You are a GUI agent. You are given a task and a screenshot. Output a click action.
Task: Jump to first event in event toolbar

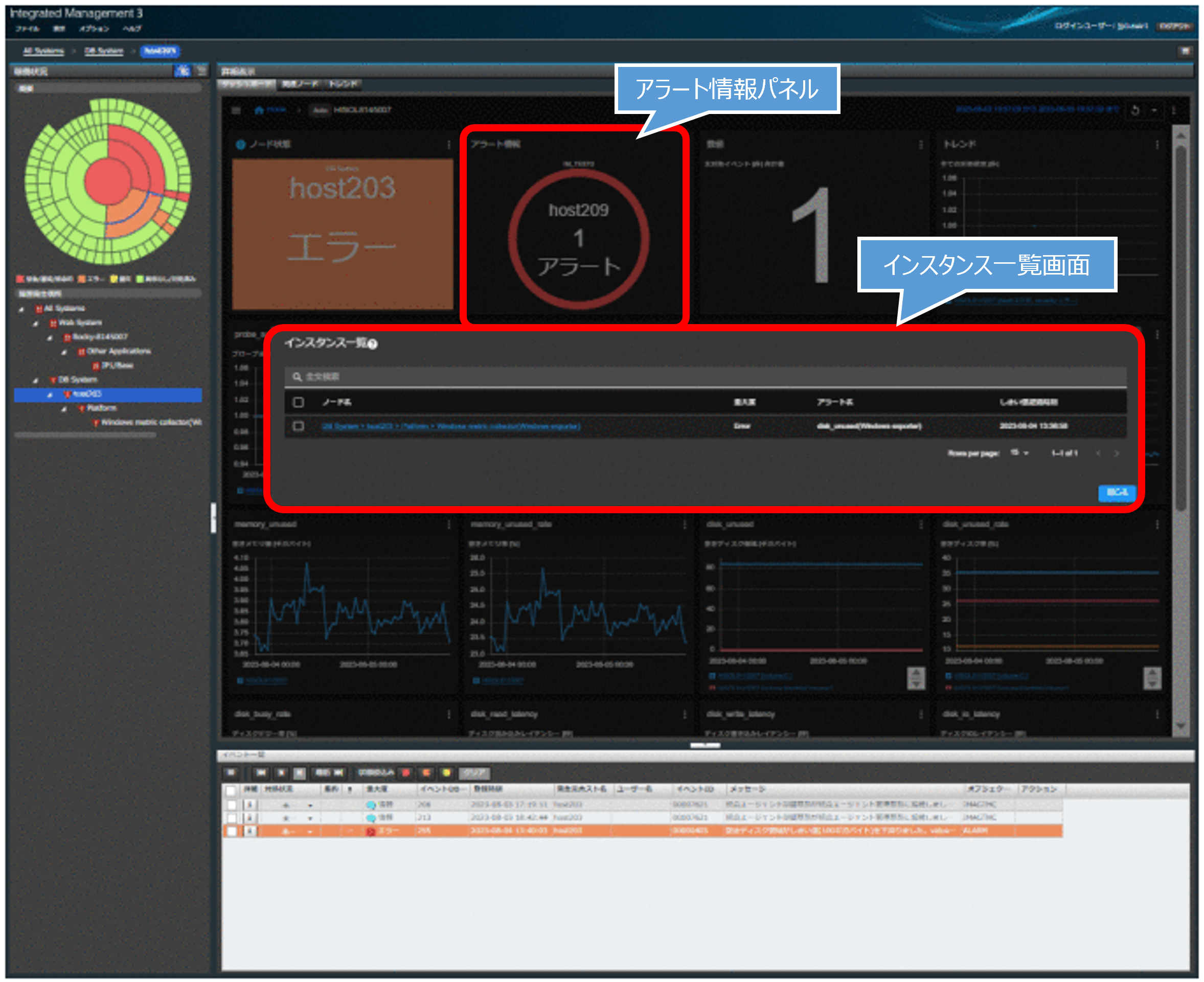coord(261,773)
